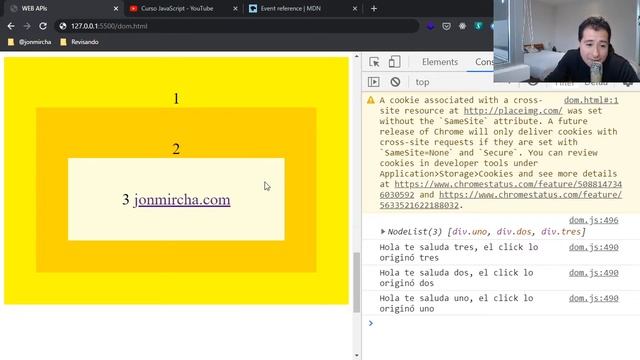Click the page vertical scrollbar thumb
Viewport: 640px width, 360px height.
[x=356, y=282]
